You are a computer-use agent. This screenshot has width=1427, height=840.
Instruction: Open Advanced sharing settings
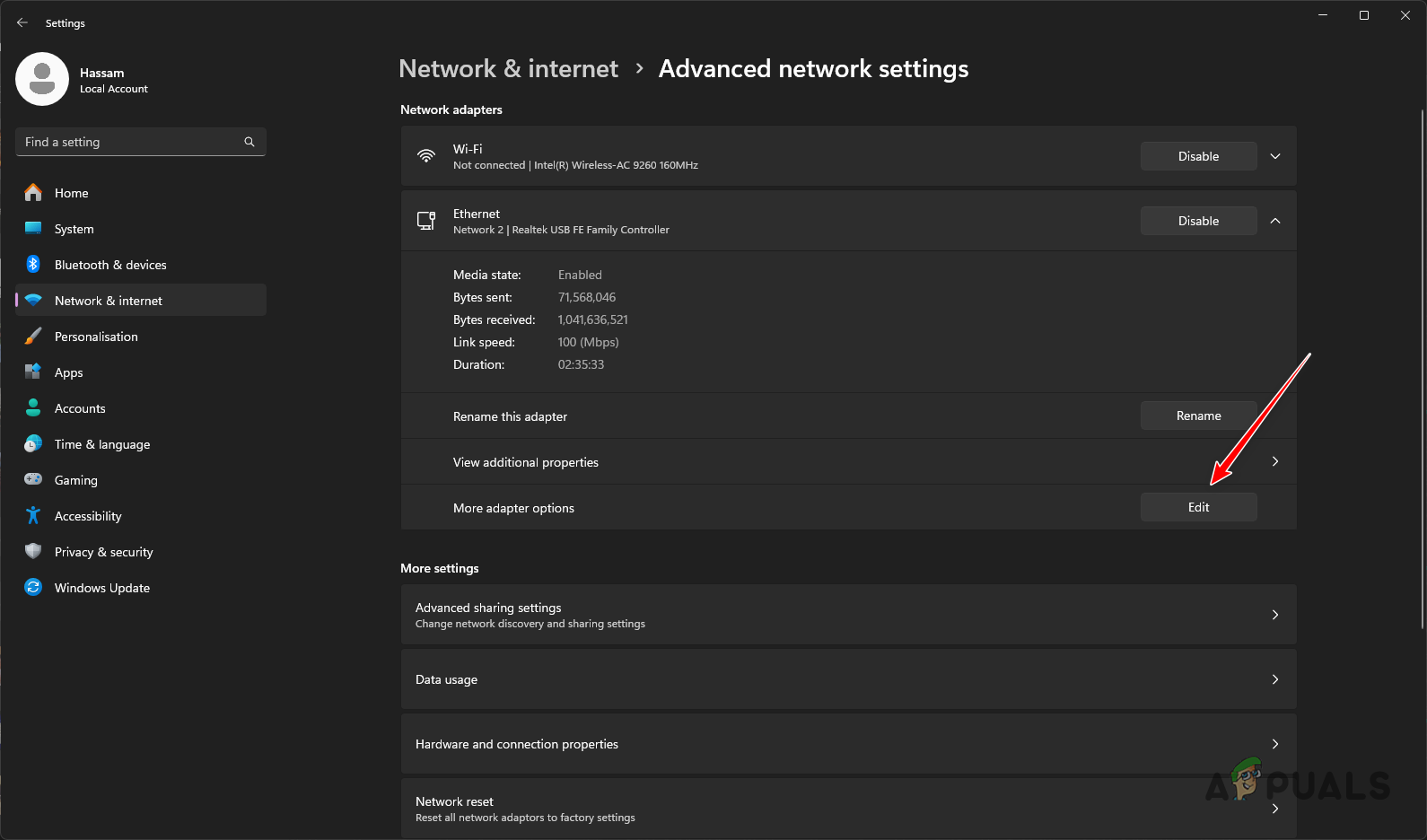847,615
